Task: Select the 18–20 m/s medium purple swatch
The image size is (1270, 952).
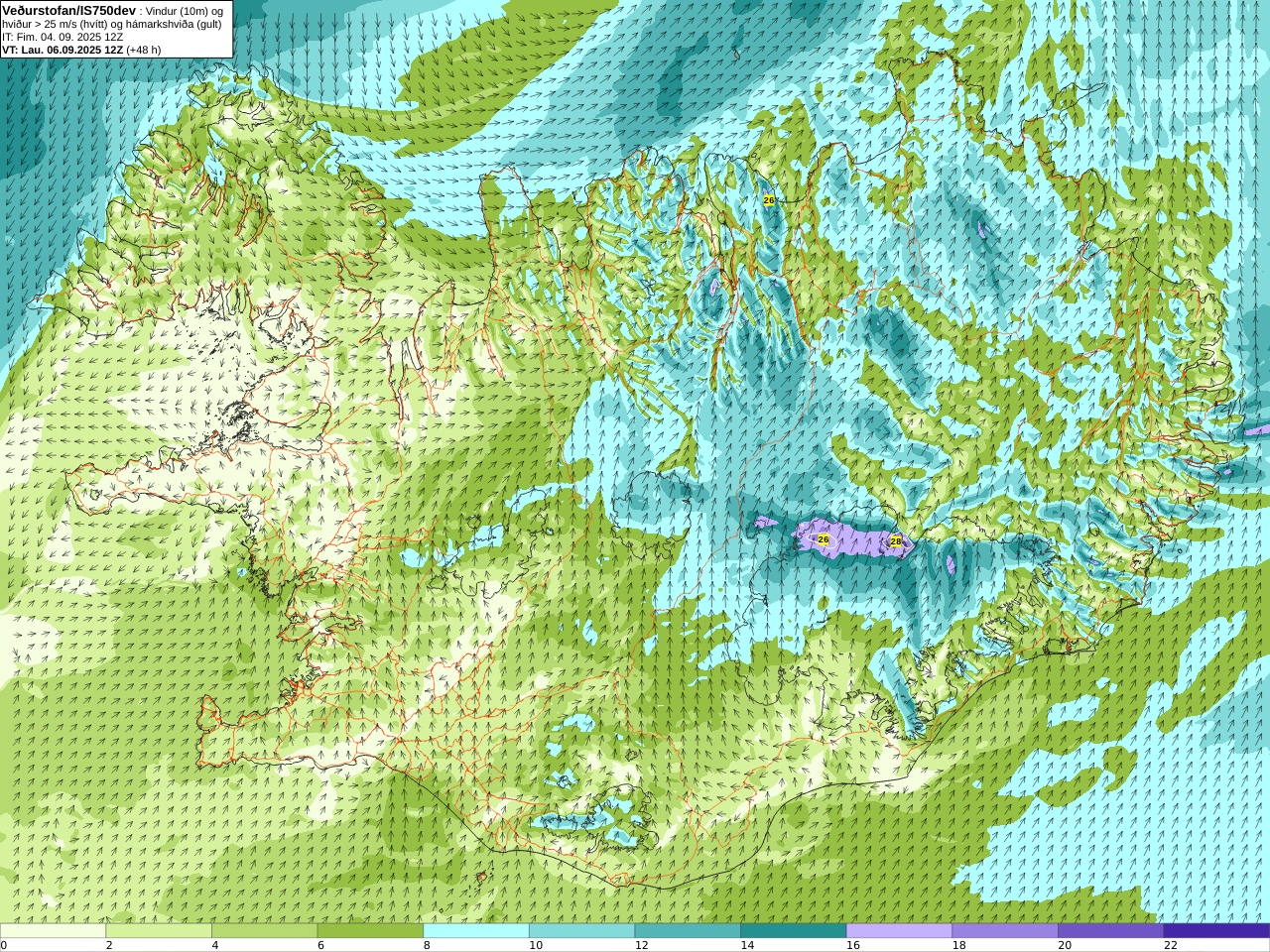Action: point(1005,931)
